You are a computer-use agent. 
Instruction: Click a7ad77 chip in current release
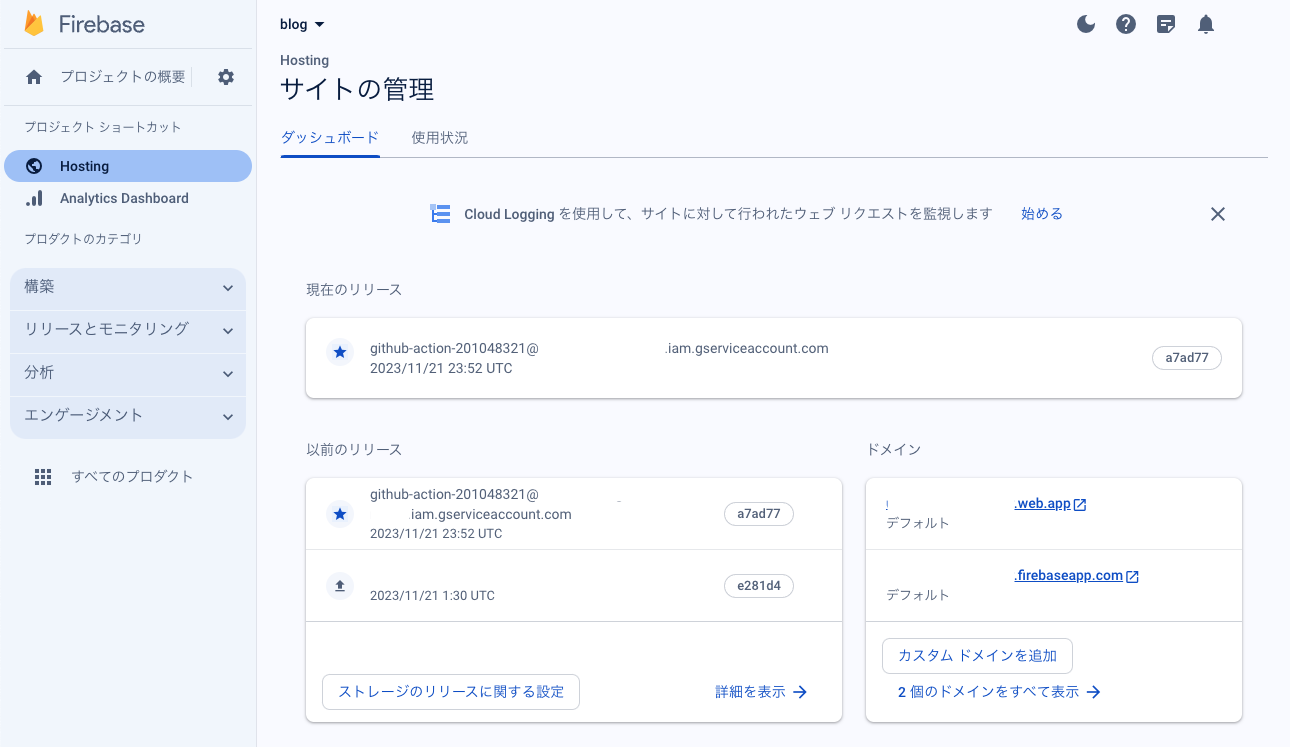(1187, 358)
